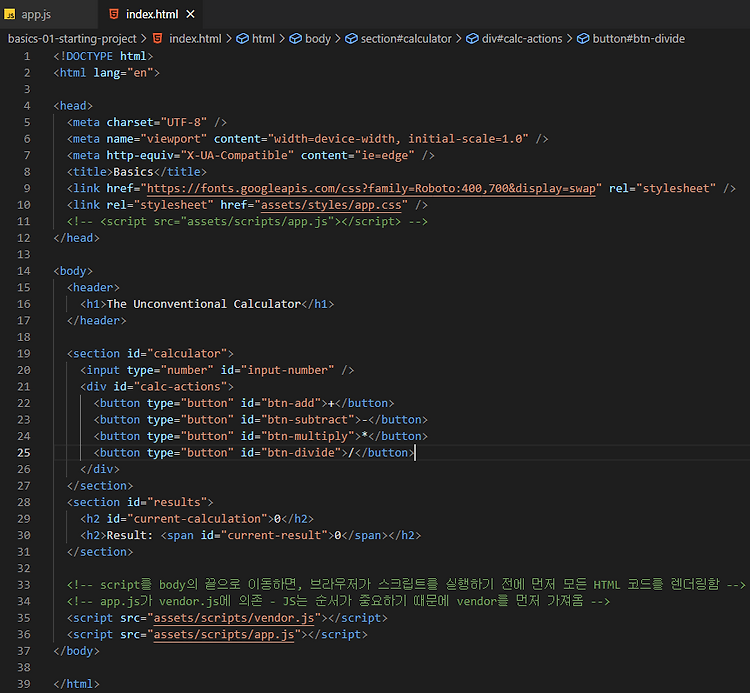Click the HTML5 icon in the breadcrumb
This screenshot has width=750, height=693.
[157, 39]
